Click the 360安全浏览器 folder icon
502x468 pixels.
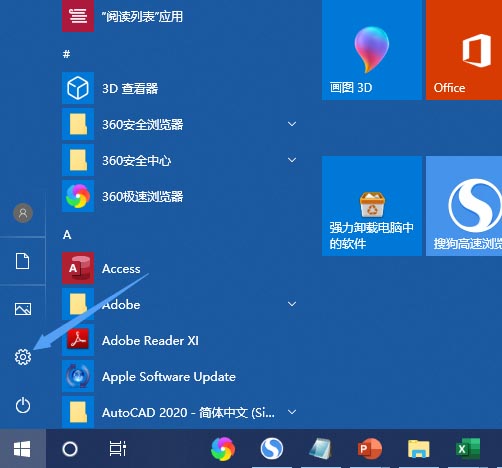pyautogui.click(x=78, y=124)
